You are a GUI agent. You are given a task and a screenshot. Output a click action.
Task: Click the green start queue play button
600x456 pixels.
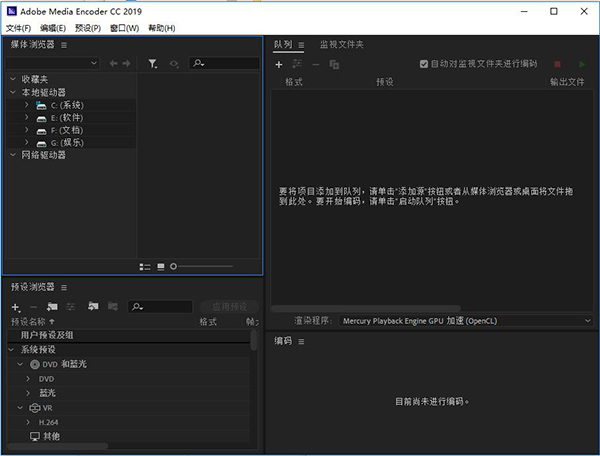(583, 64)
